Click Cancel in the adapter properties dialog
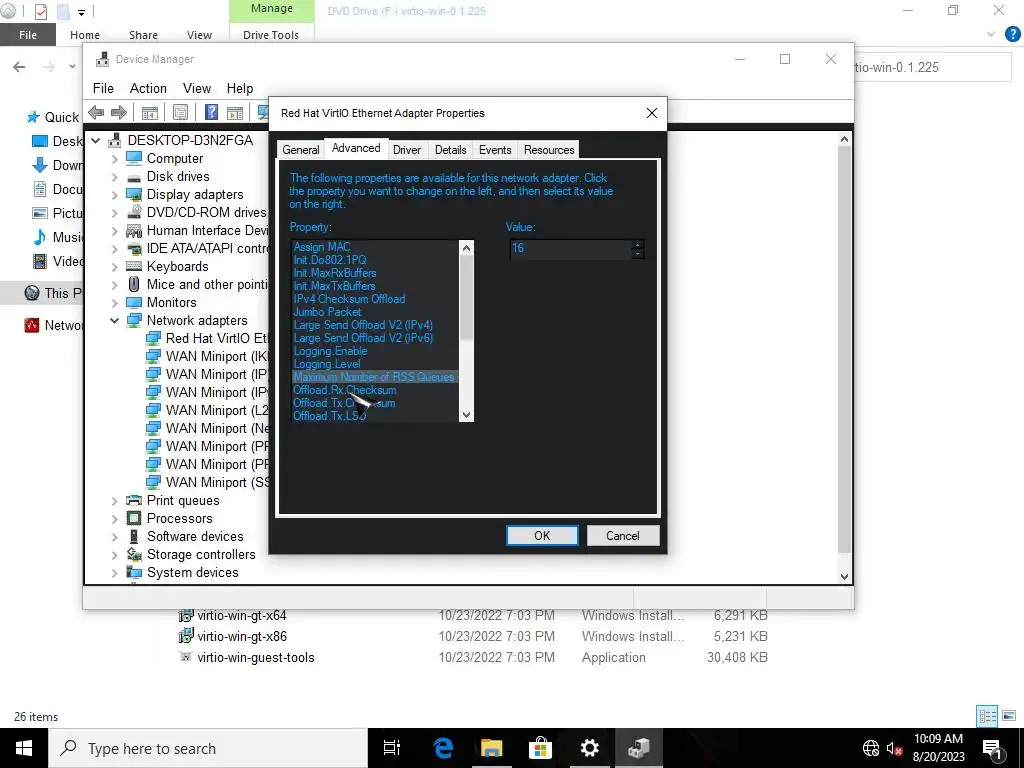 pos(622,536)
